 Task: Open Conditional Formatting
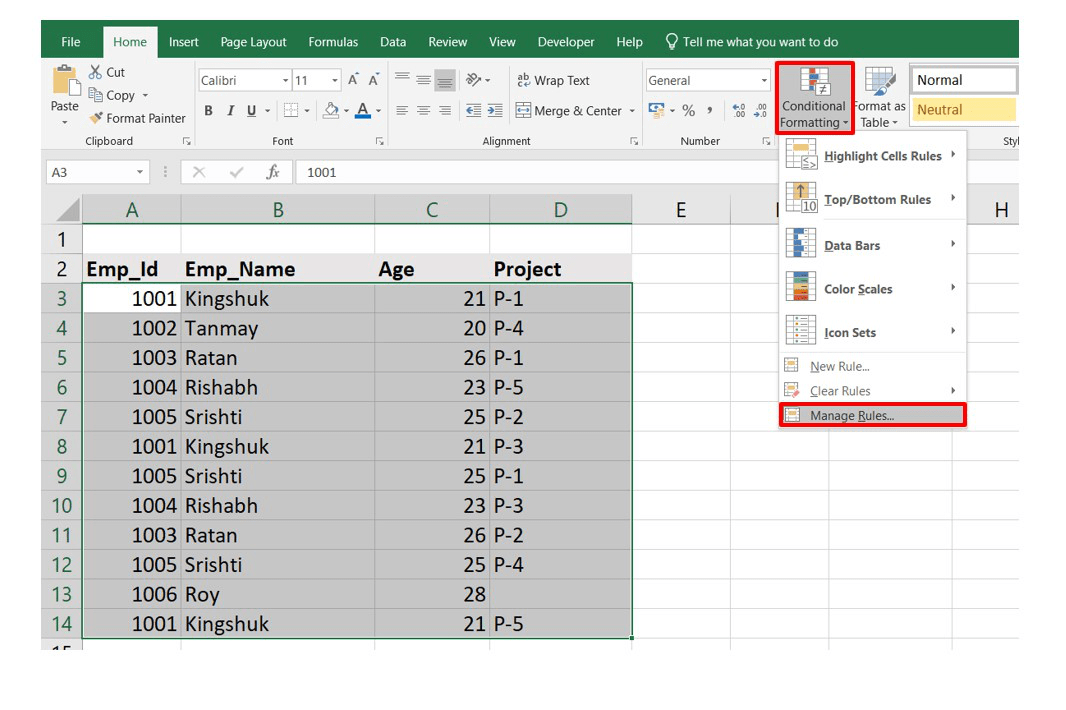click(x=814, y=97)
